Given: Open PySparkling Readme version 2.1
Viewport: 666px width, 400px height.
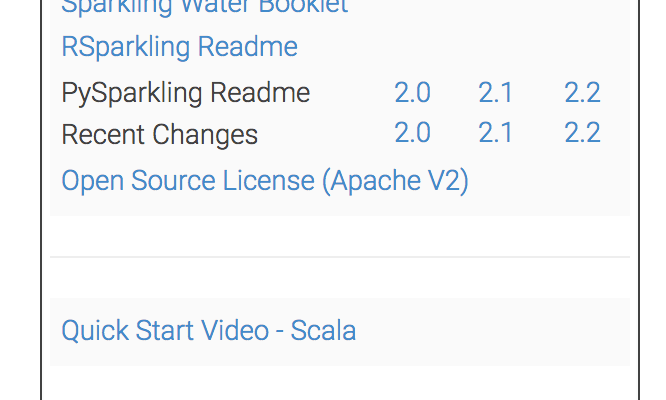Looking at the screenshot, I should (x=495, y=93).
